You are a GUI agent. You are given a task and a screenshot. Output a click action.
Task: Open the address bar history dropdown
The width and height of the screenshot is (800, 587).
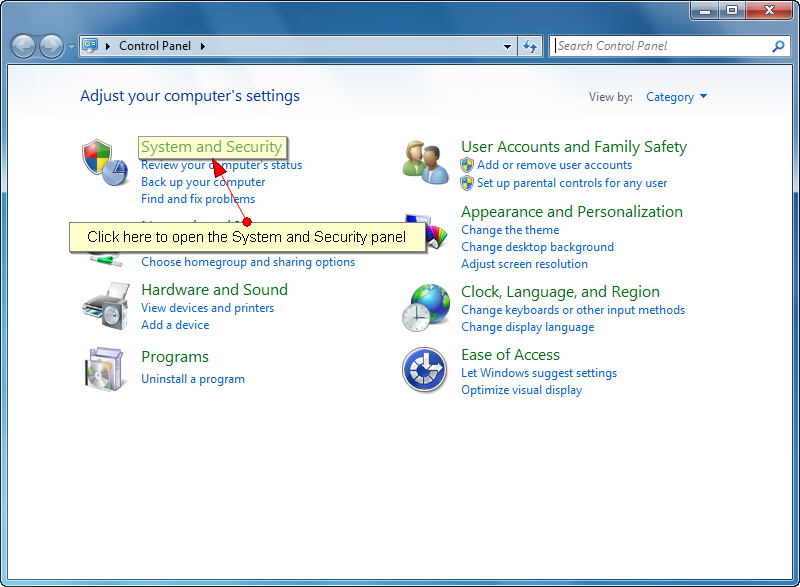tap(507, 46)
